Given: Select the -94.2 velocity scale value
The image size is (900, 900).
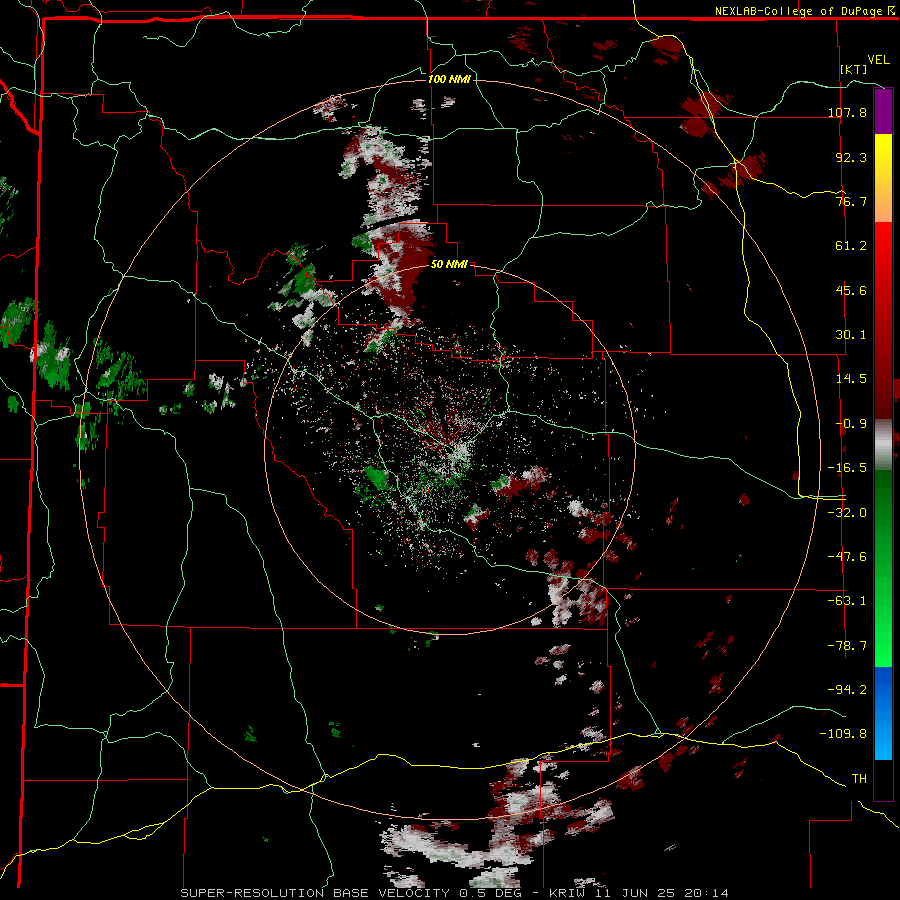Looking at the screenshot, I should click(x=847, y=690).
